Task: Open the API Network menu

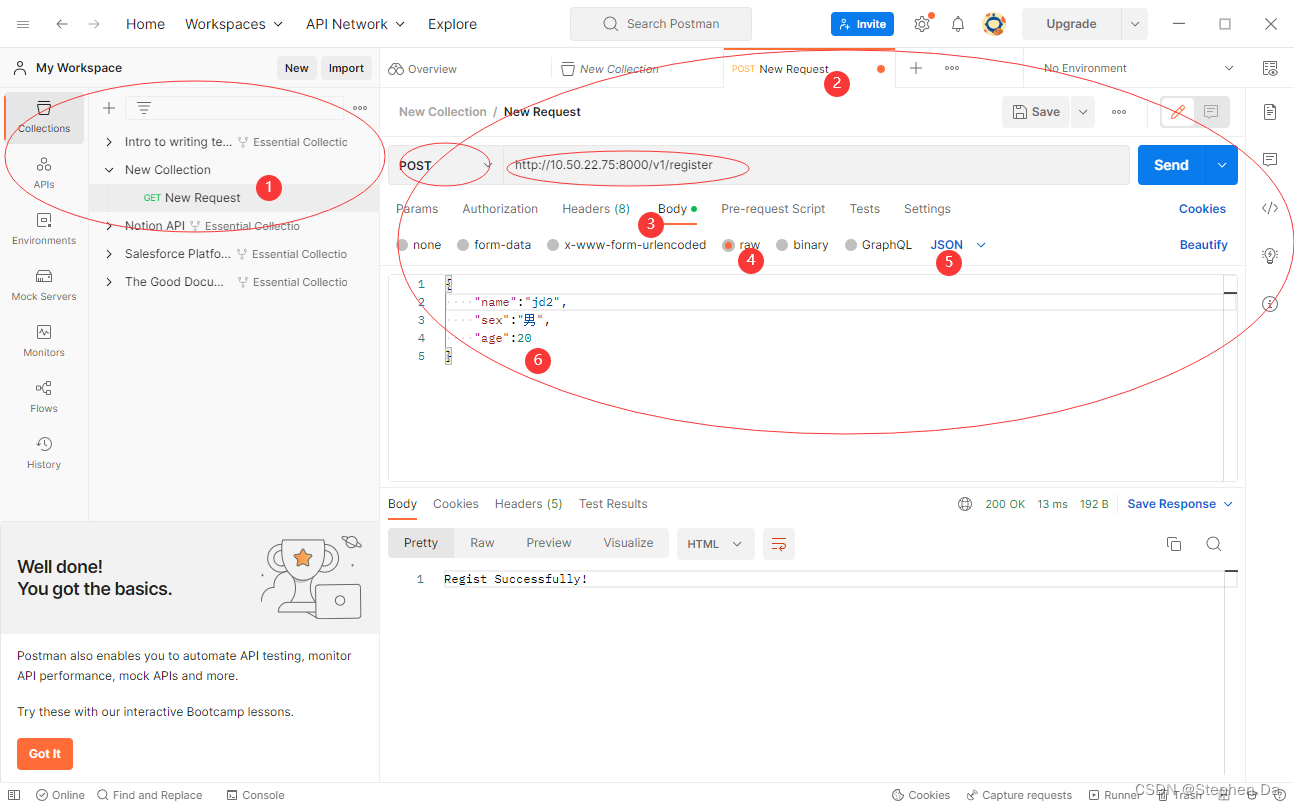Action: point(355,24)
